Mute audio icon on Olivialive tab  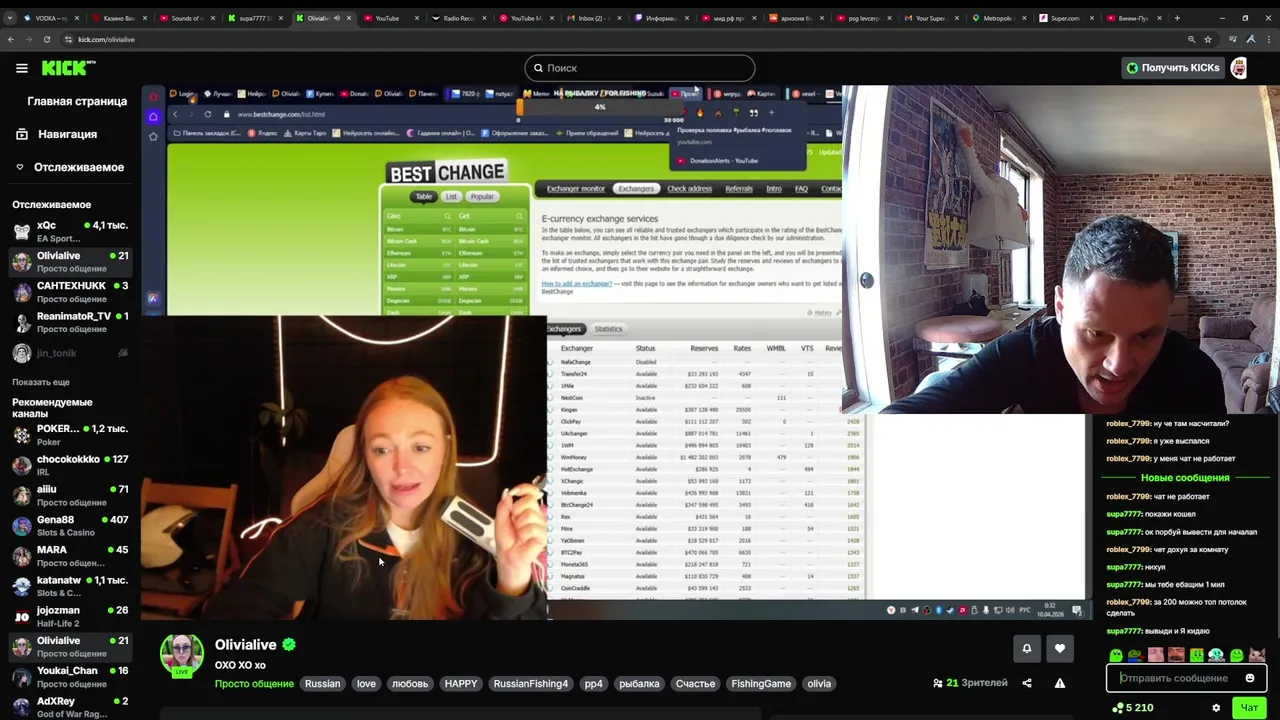(x=336, y=18)
